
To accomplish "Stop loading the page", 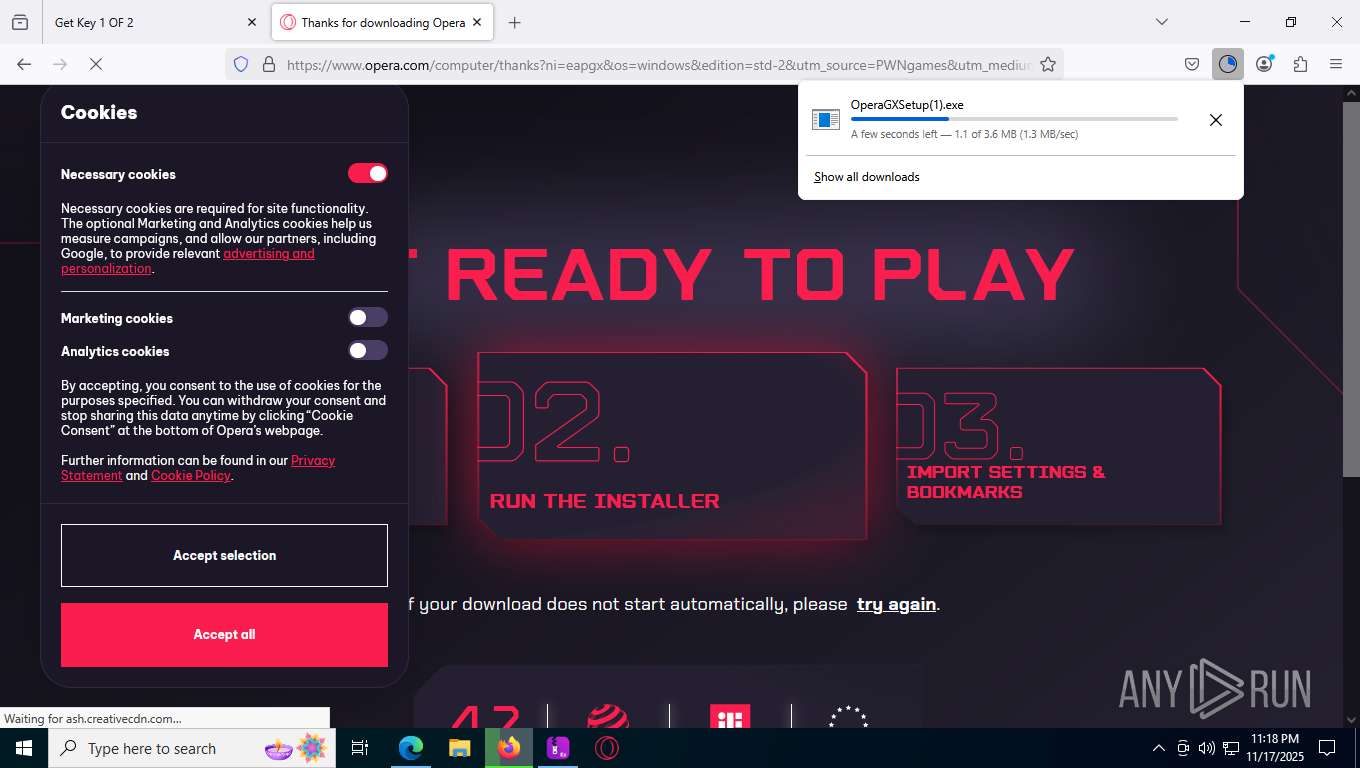I will (x=95, y=64).
